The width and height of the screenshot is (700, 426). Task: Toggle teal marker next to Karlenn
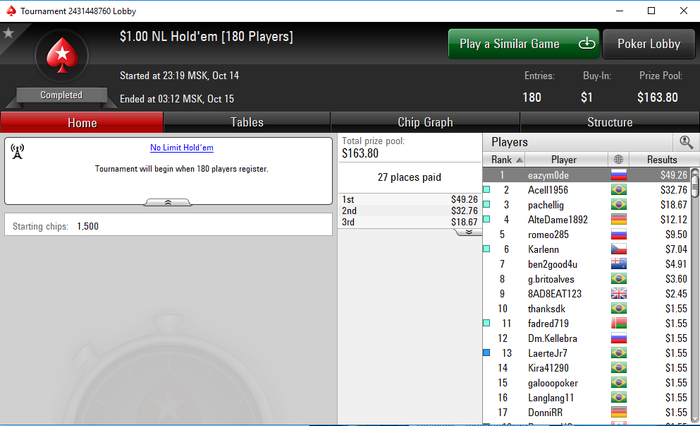tap(487, 249)
